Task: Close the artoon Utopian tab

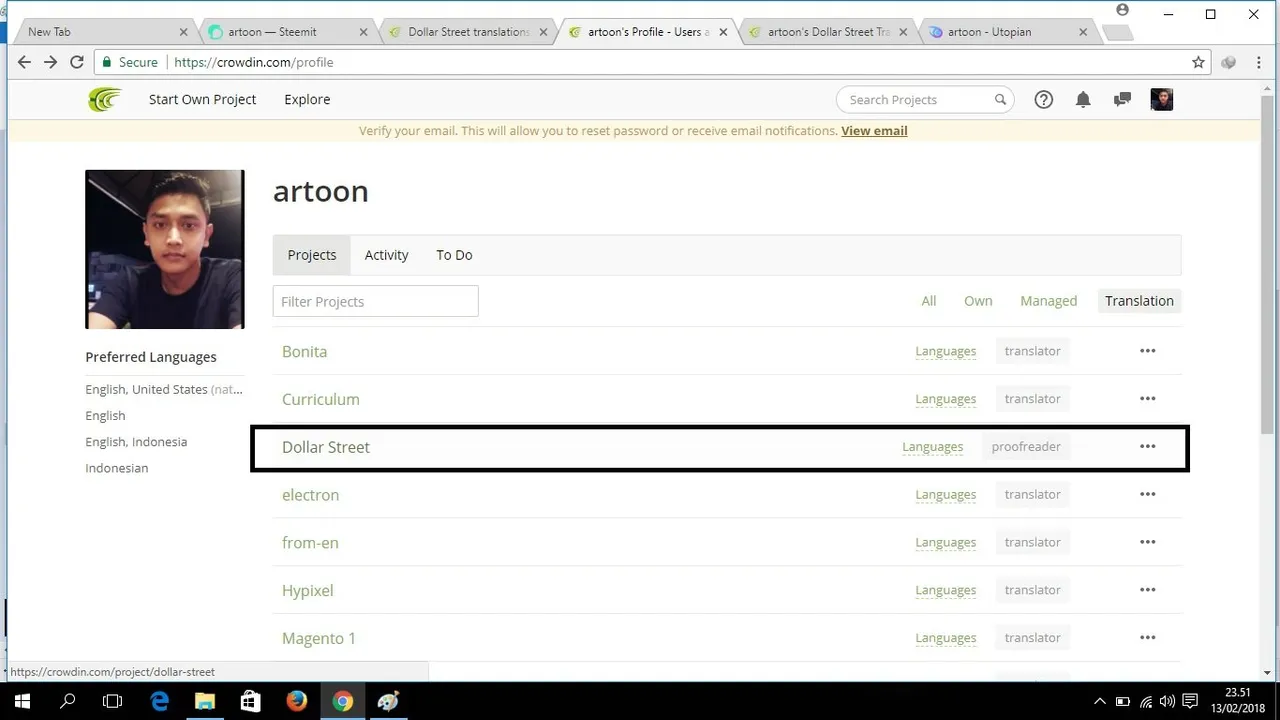Action: (x=1083, y=32)
